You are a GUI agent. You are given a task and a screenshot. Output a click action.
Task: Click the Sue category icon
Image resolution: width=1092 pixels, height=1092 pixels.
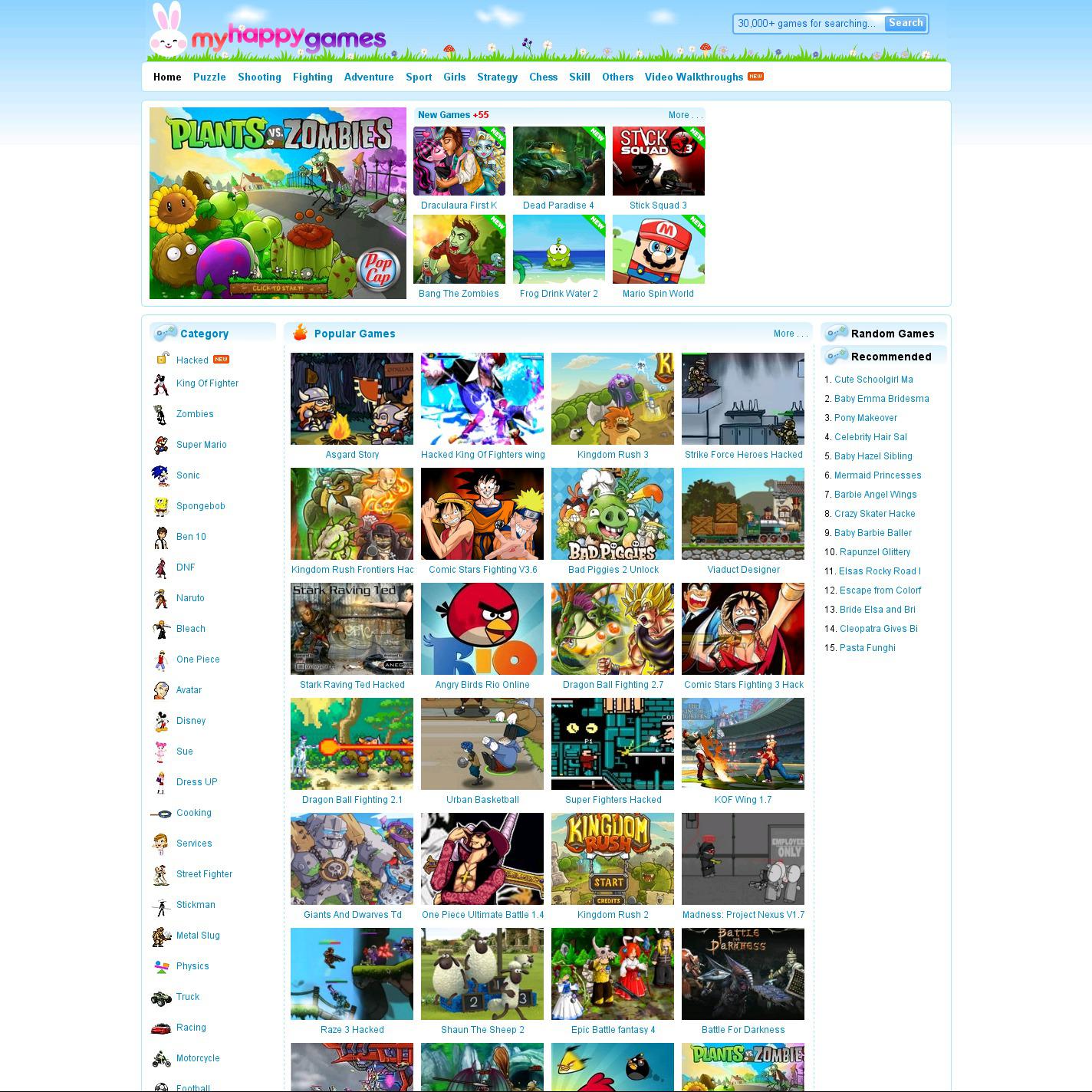[160, 752]
